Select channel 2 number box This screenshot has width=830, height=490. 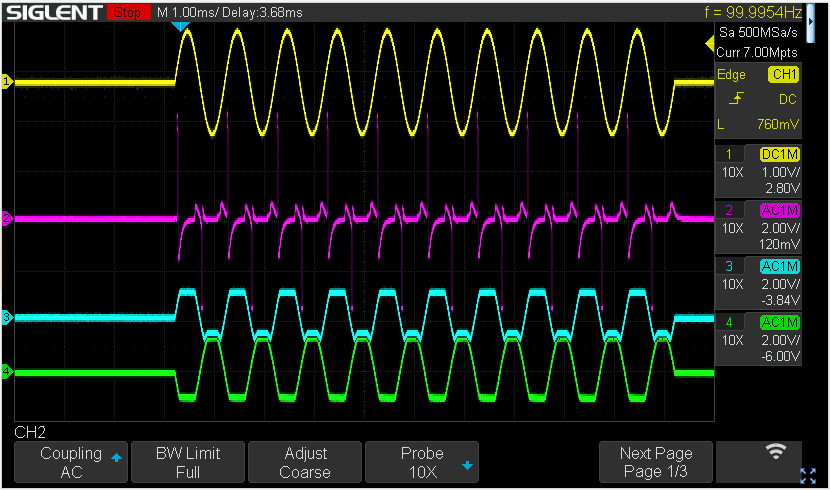point(729,210)
